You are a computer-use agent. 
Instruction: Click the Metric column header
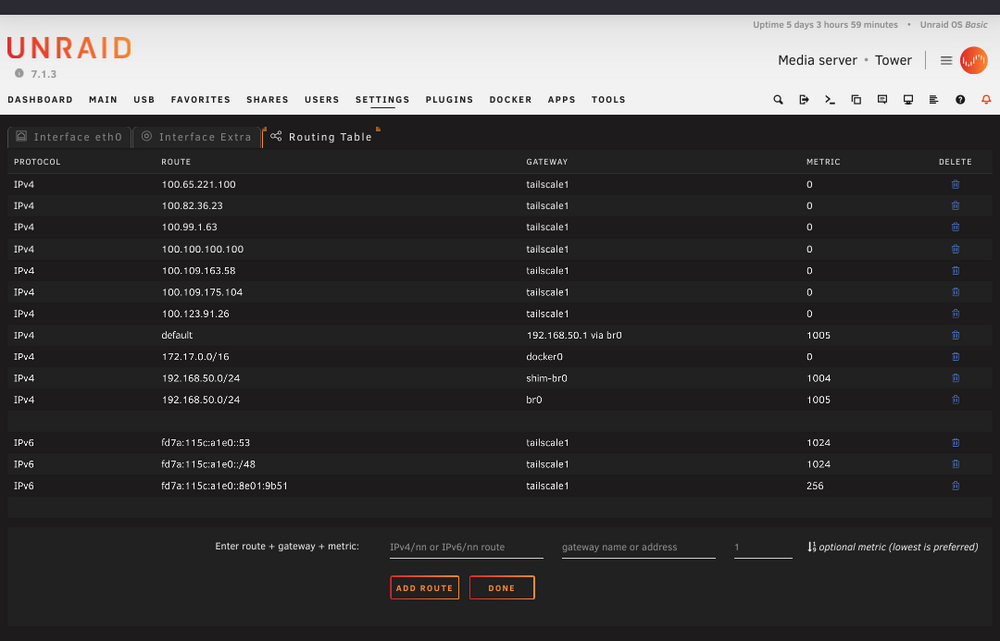[823, 162]
